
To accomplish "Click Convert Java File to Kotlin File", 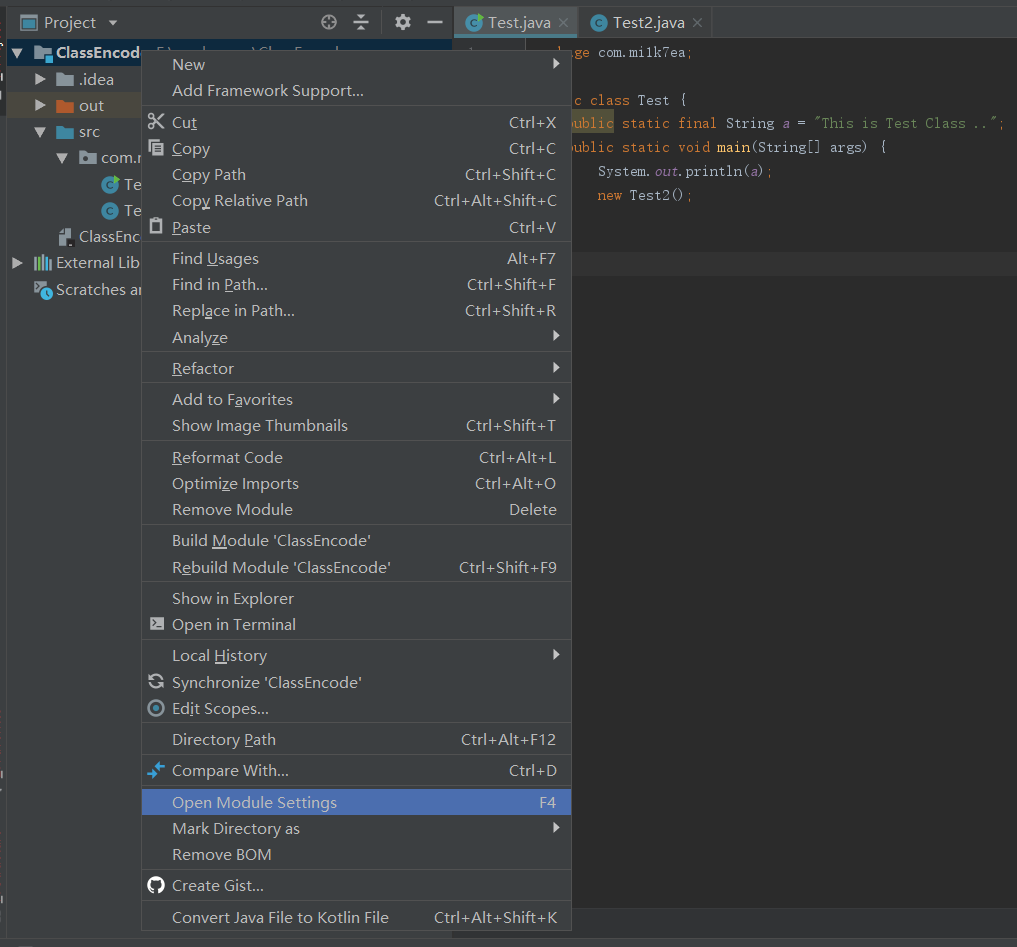I will coord(280,917).
